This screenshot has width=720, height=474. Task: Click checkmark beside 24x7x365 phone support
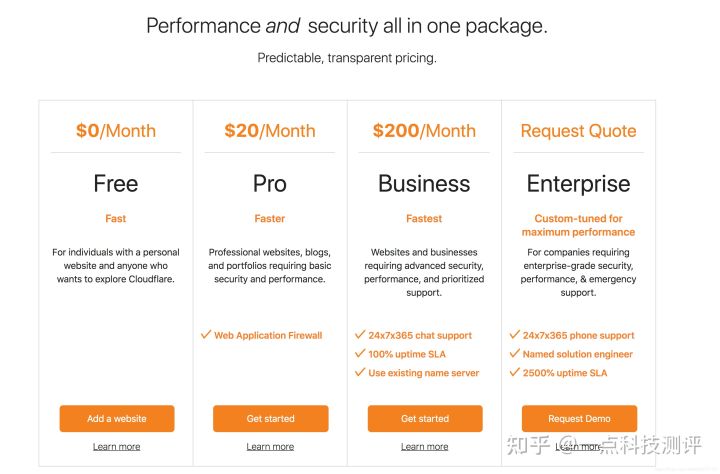[514, 335]
